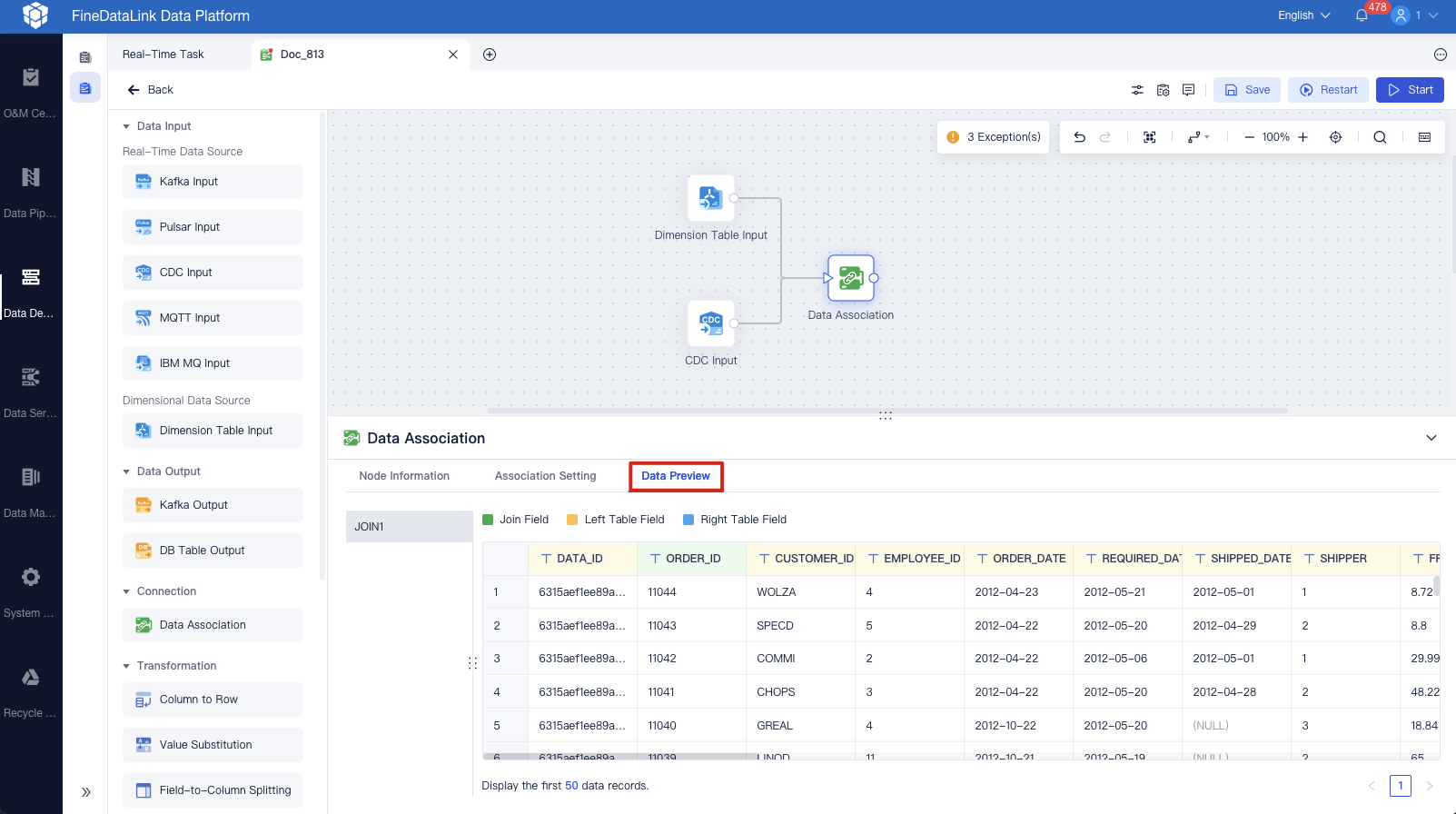Click the locate/center canvas icon
This screenshot has width=1456, height=814.
coord(1335,137)
